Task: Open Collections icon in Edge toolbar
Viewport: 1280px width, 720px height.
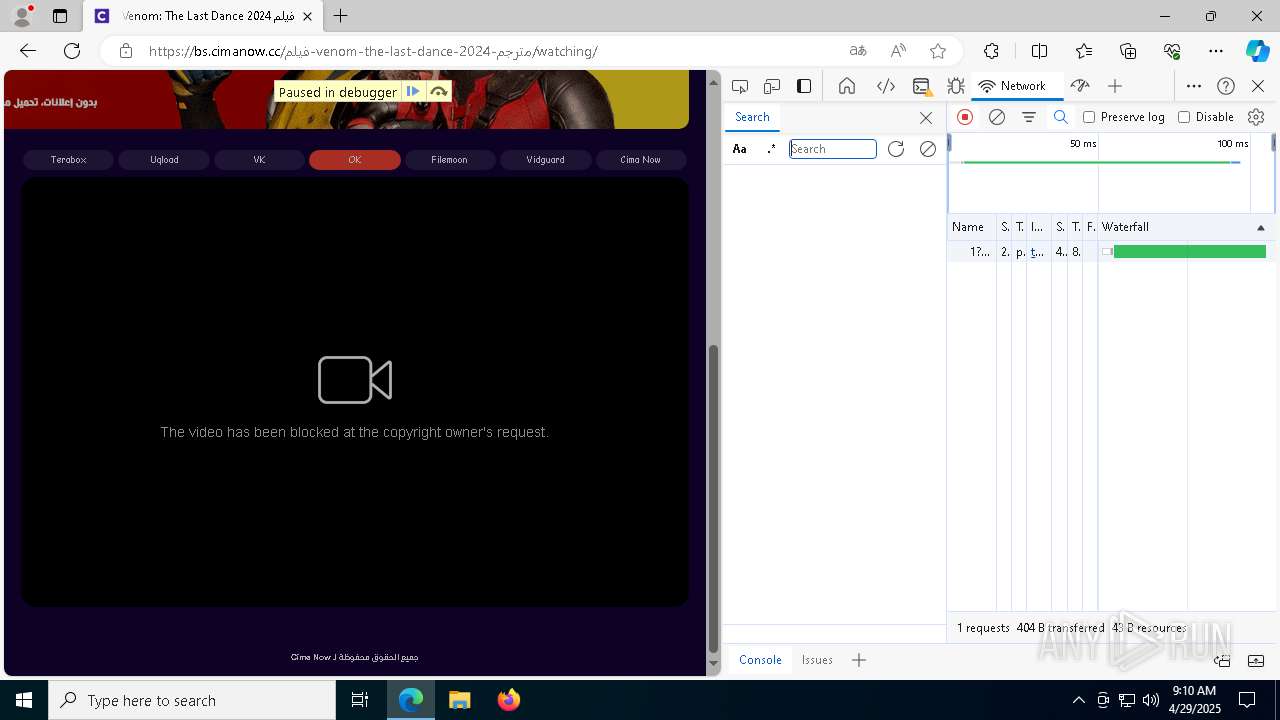Action: coord(1128,51)
